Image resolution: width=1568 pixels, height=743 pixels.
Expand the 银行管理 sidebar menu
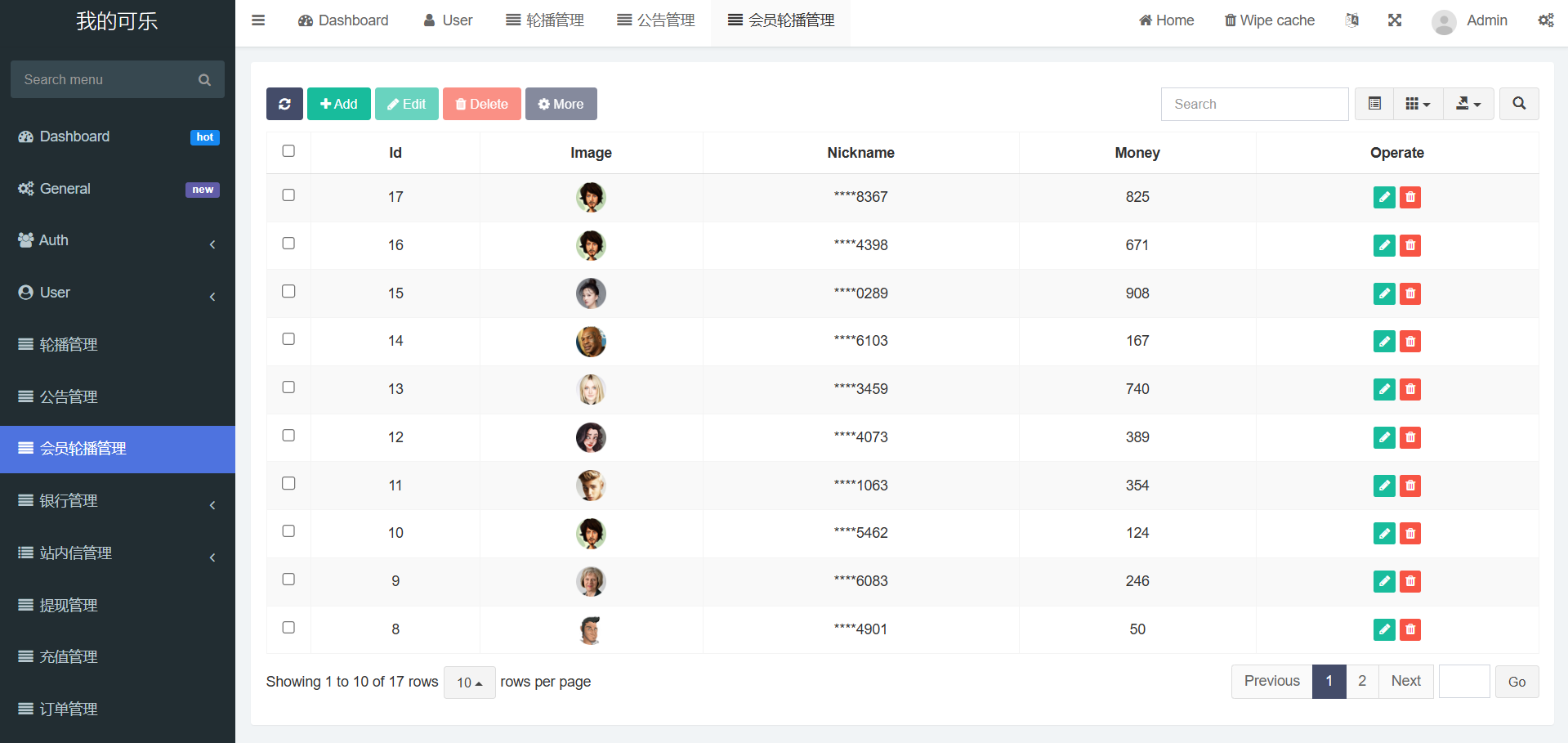(x=118, y=501)
